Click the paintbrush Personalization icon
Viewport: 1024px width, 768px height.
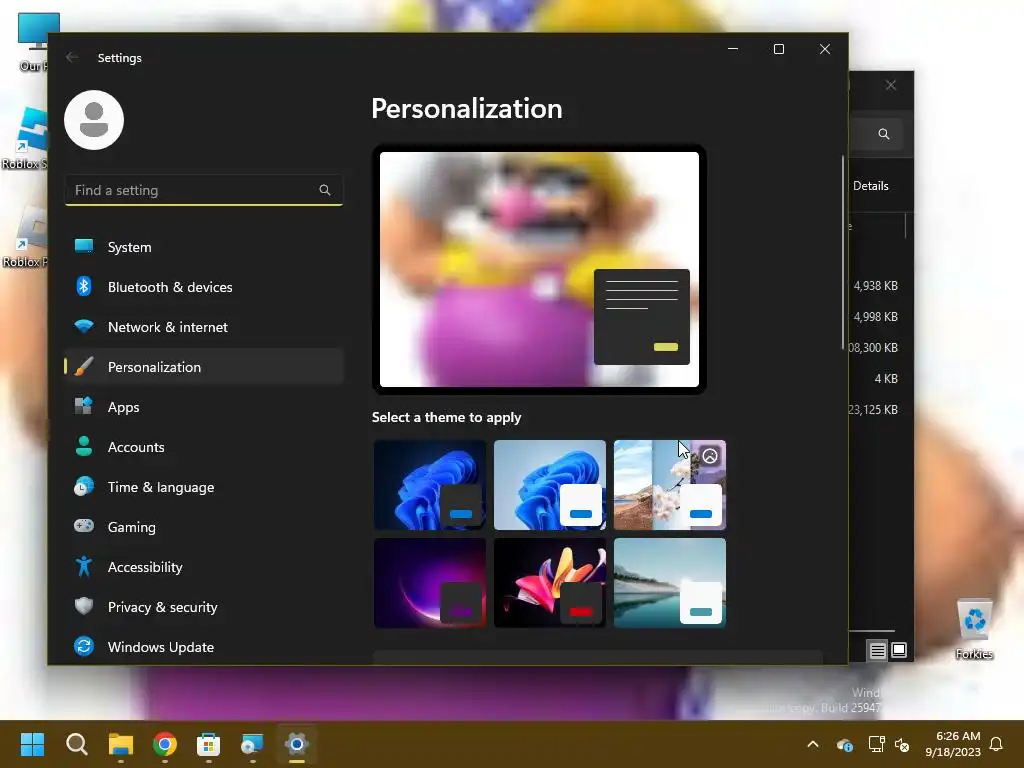click(x=84, y=366)
